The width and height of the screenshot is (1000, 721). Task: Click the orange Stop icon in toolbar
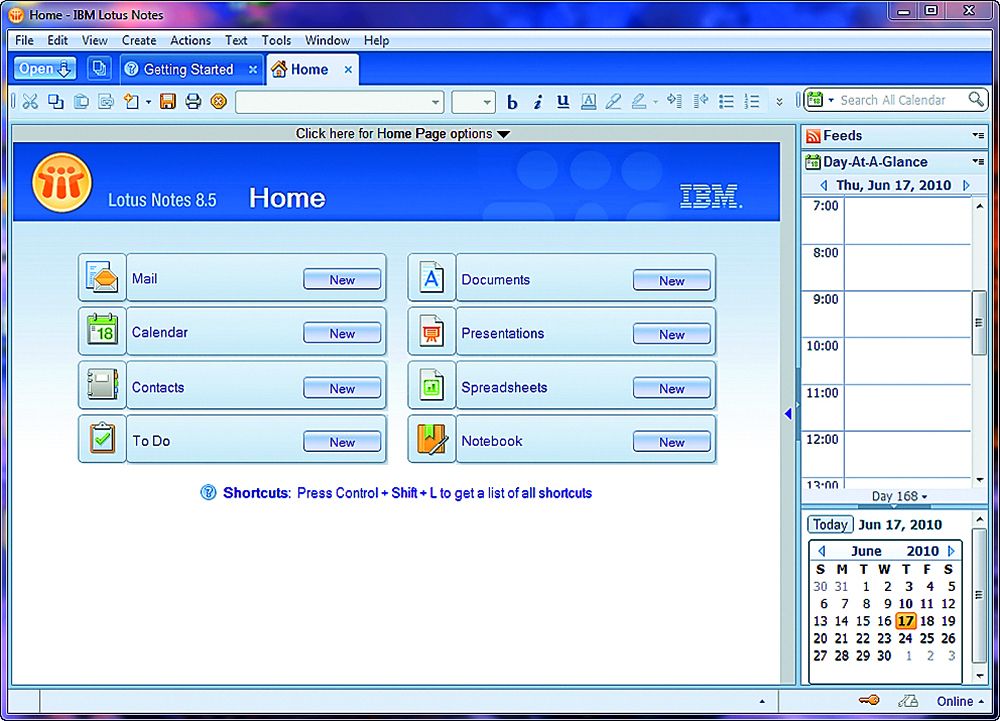coord(219,101)
